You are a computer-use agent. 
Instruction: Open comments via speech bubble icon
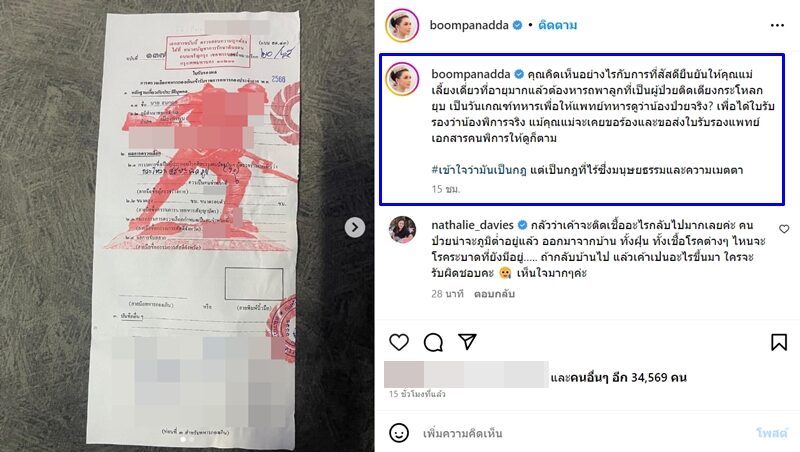click(433, 342)
